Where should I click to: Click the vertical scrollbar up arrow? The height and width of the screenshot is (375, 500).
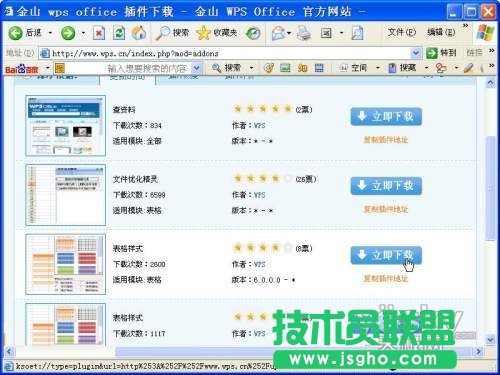click(x=490, y=83)
